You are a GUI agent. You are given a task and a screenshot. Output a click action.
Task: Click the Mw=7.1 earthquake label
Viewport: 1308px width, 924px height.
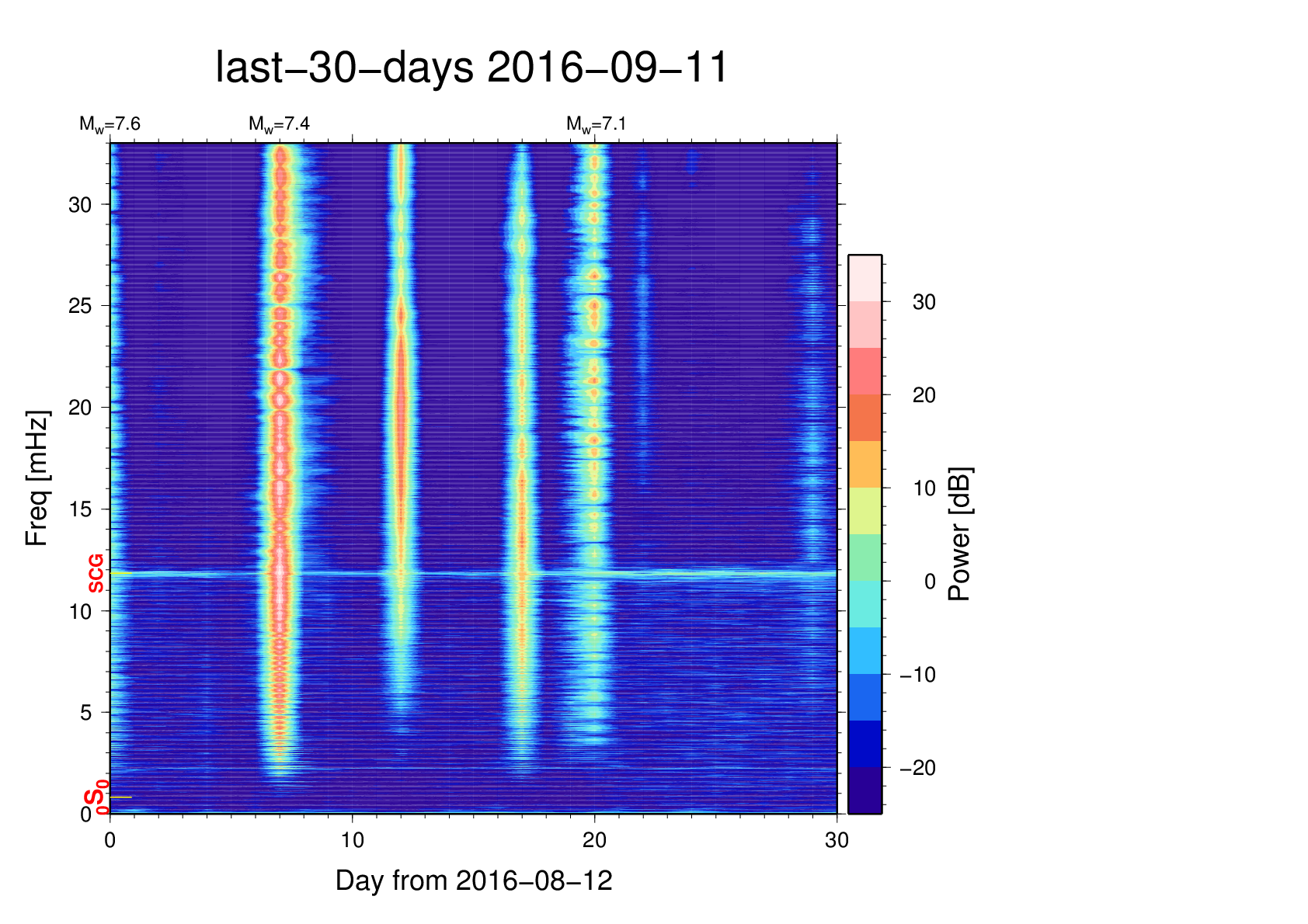point(596,124)
